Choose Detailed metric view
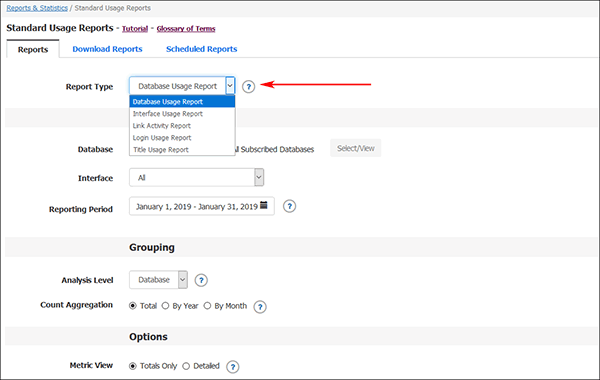 (x=186, y=366)
